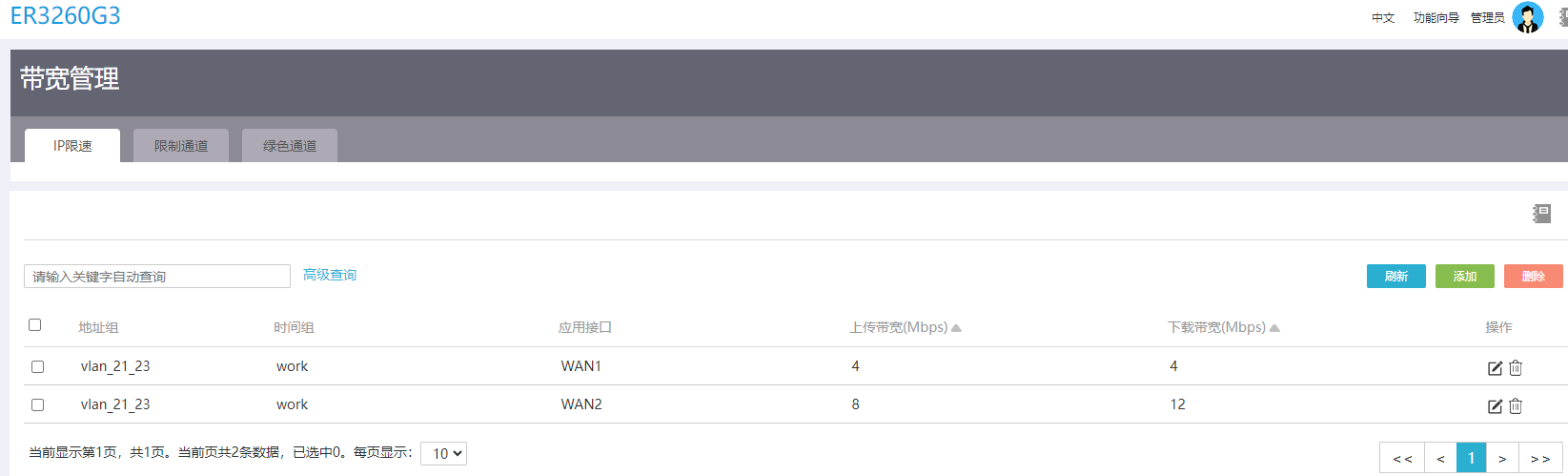Image resolution: width=1568 pixels, height=476 pixels.
Task: Edit the WAN2 speed limit rule
Action: click(1495, 406)
